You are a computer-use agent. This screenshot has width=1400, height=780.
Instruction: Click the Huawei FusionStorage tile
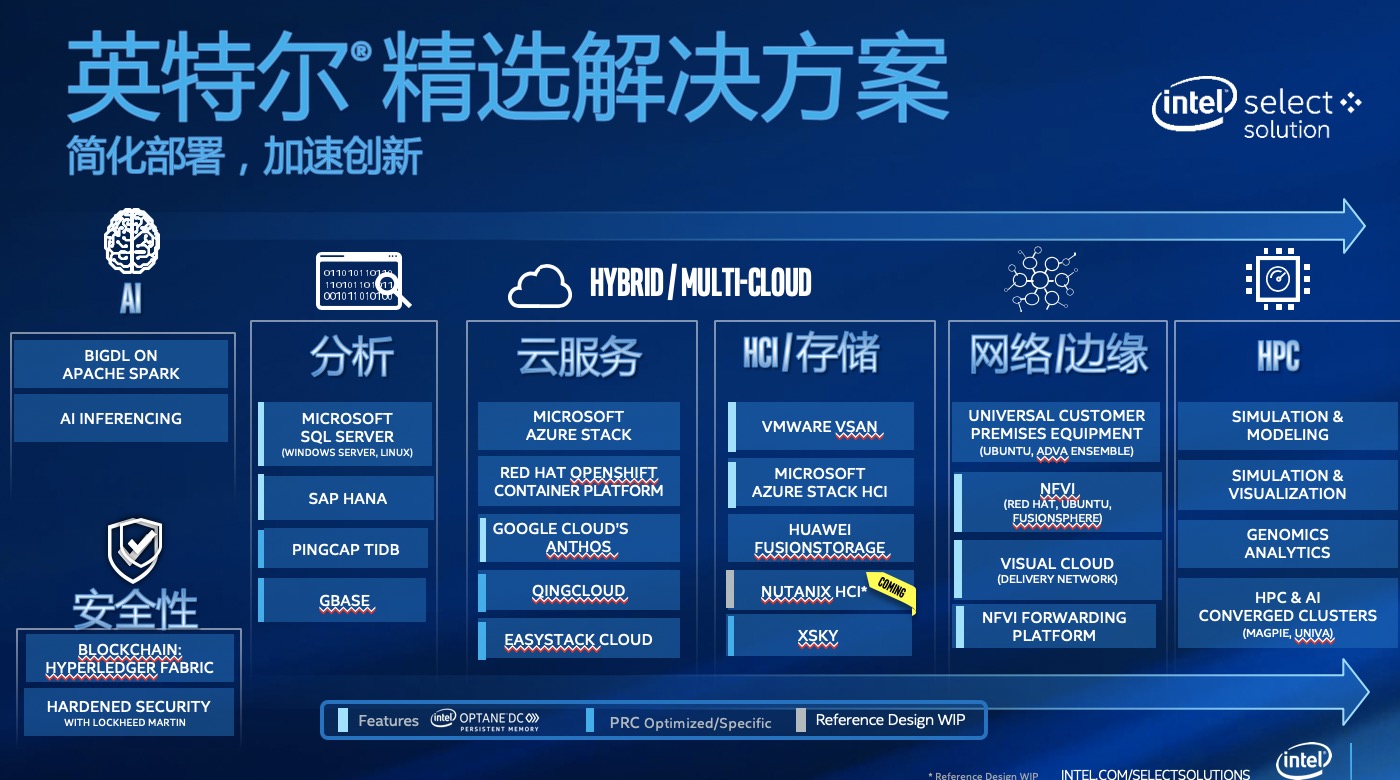pyautogui.click(x=820, y=538)
